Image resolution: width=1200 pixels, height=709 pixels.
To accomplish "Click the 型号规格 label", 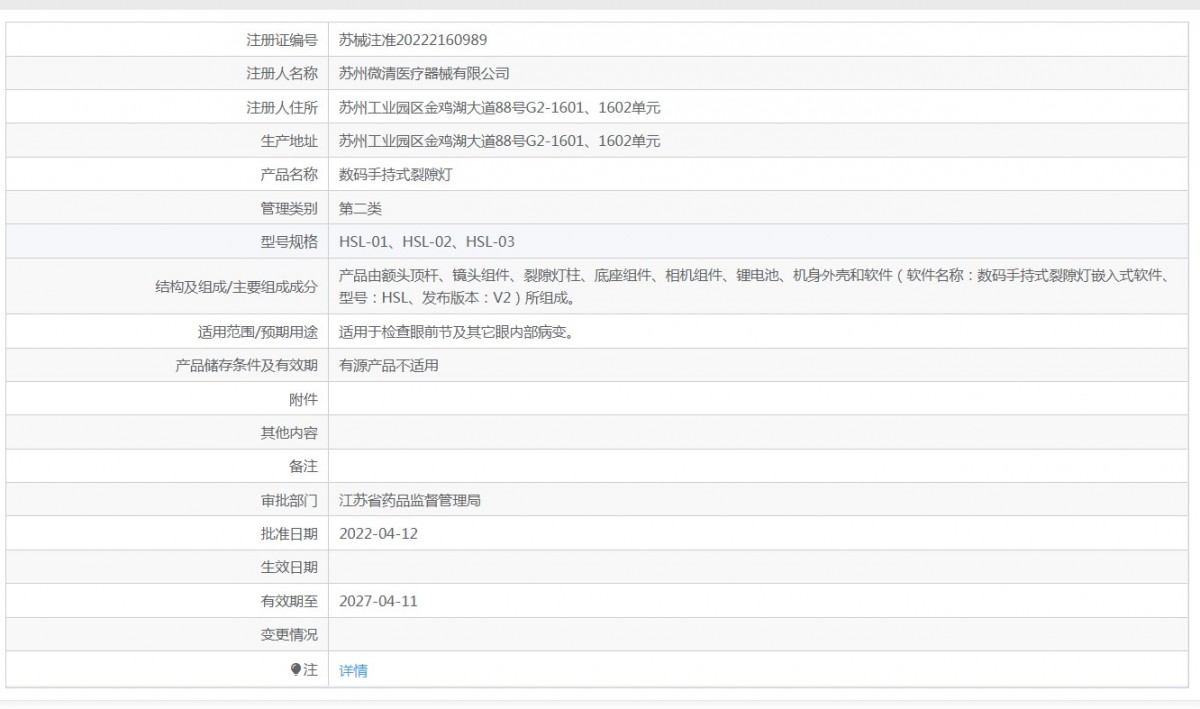I will pyautogui.click(x=289, y=241).
